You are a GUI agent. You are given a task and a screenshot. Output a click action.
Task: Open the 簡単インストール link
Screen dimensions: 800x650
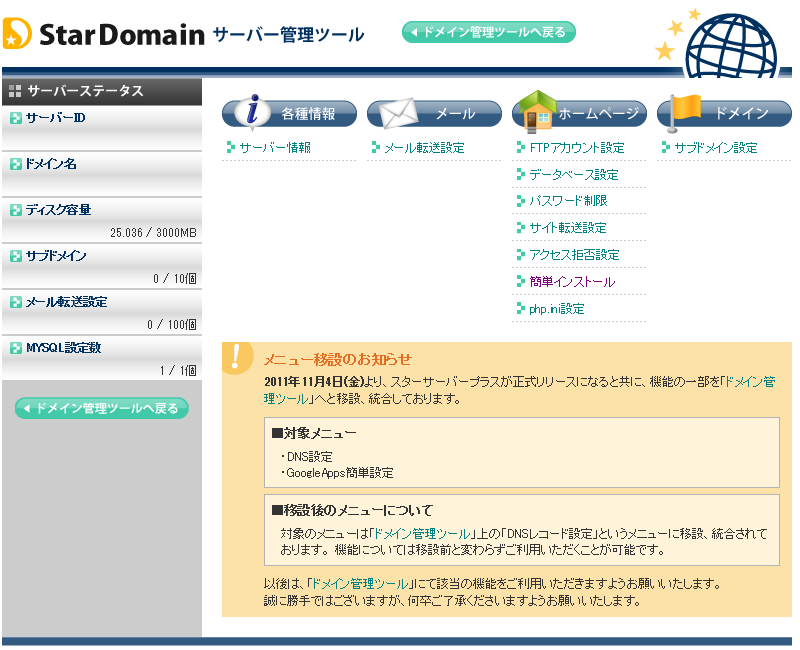click(572, 282)
